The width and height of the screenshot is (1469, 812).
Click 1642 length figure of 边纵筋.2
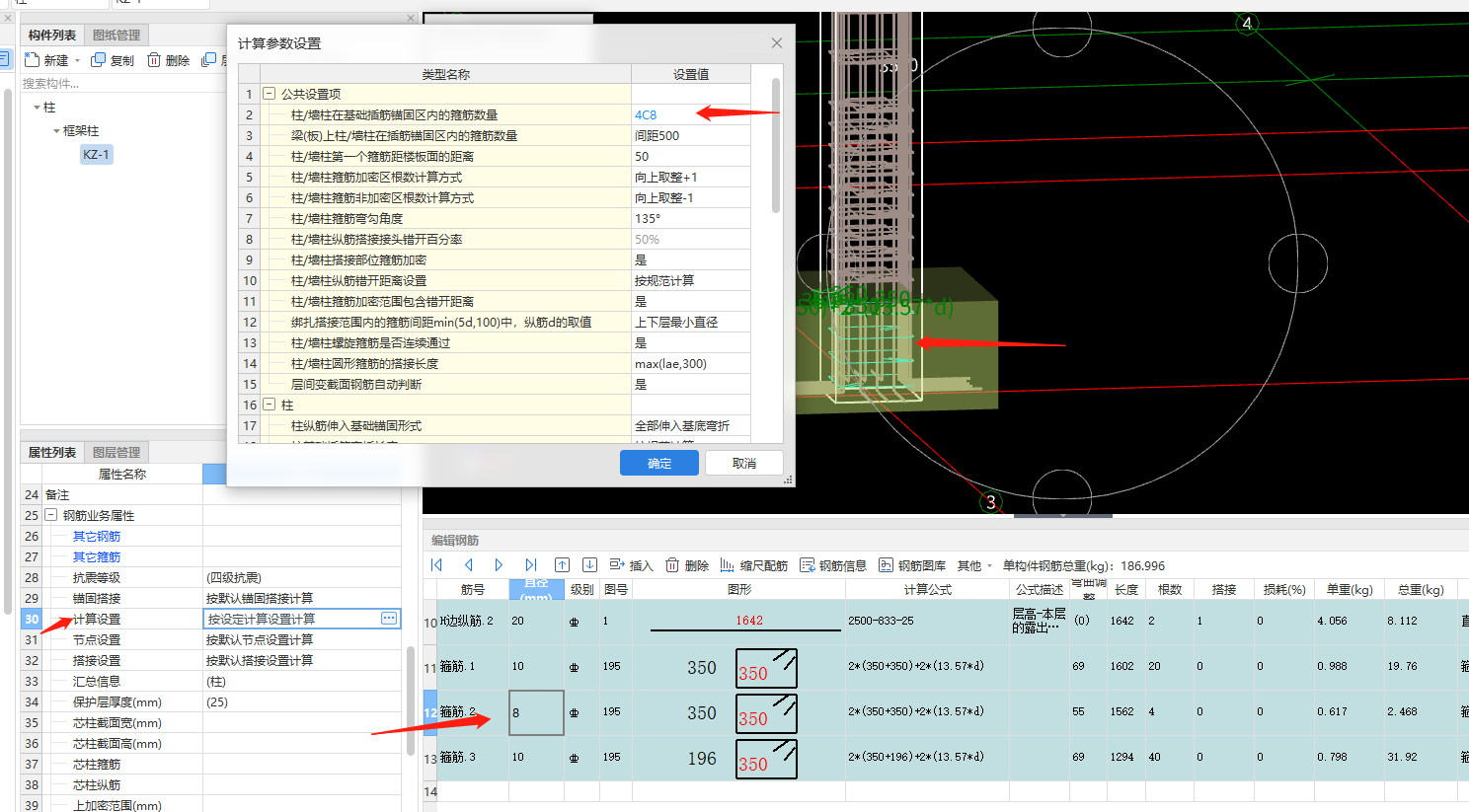point(749,621)
